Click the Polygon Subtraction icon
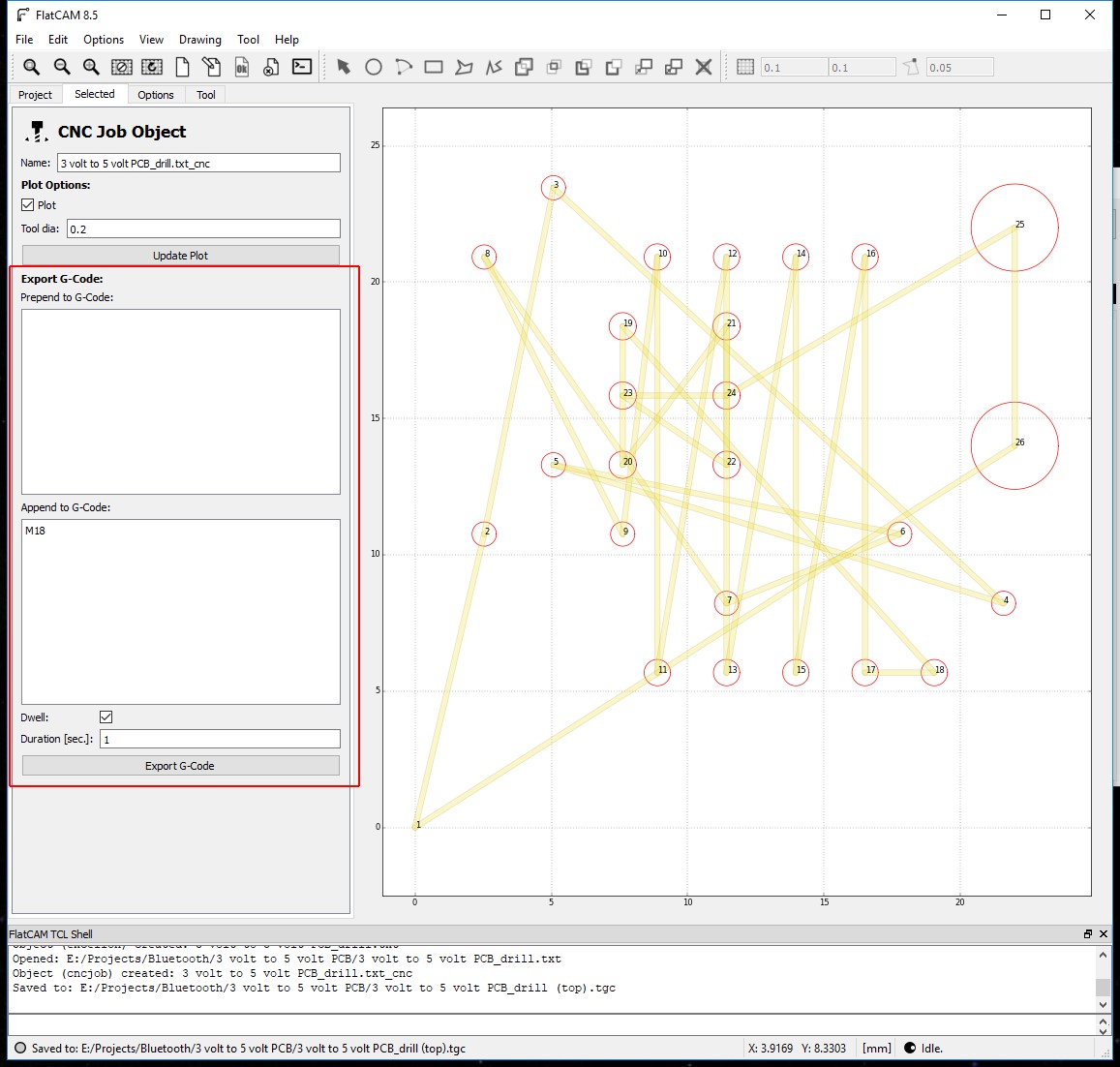The width and height of the screenshot is (1120, 1067). tap(584, 67)
